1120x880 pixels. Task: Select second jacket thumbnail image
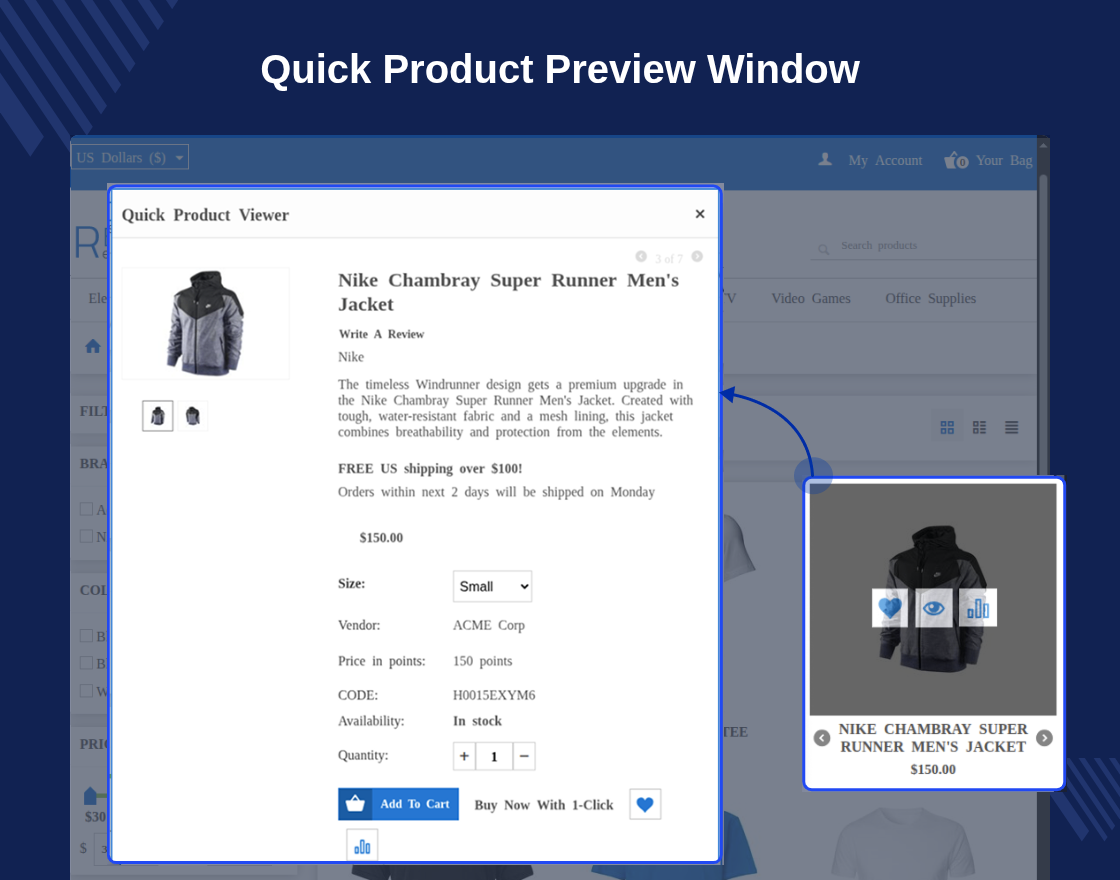pyautogui.click(x=192, y=416)
